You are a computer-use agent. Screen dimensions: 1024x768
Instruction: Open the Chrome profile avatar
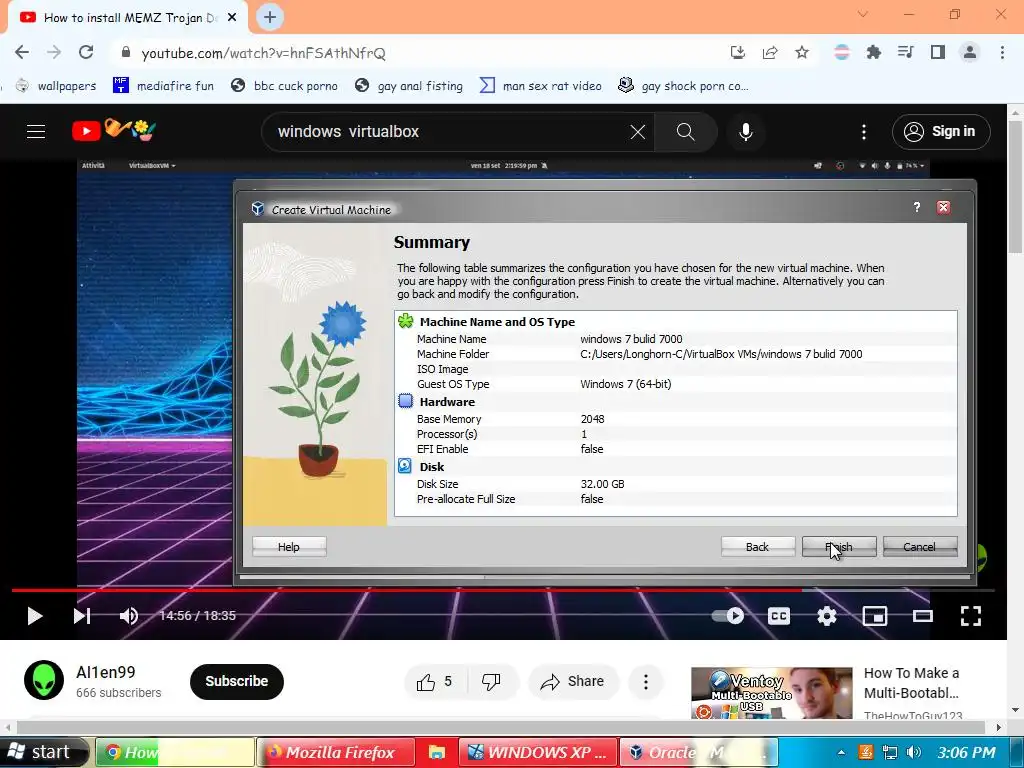970,53
